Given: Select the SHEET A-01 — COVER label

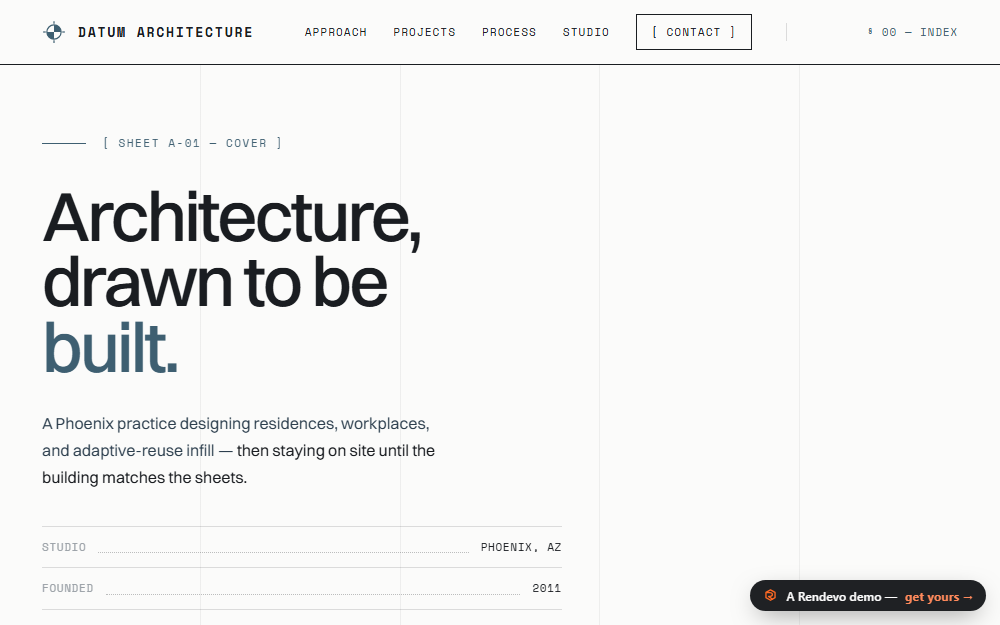Looking at the screenshot, I should point(192,143).
